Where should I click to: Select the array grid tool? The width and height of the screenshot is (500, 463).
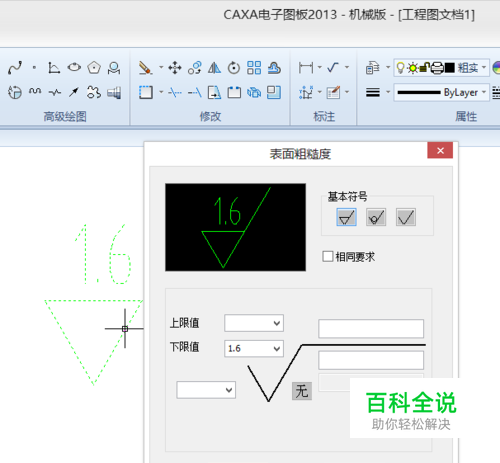coord(254,68)
